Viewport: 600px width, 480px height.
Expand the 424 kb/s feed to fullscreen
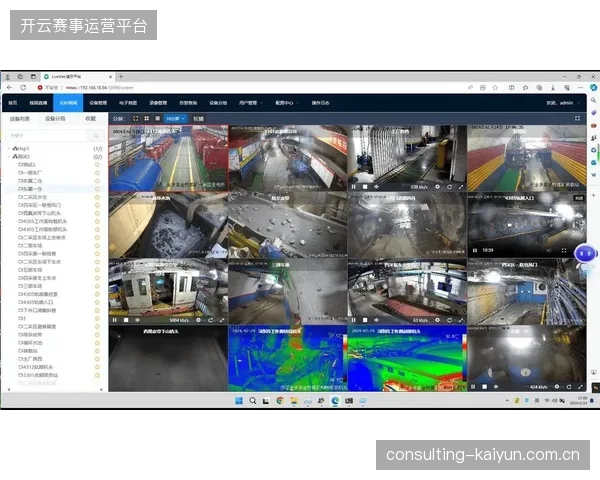pyautogui.click(x=580, y=387)
